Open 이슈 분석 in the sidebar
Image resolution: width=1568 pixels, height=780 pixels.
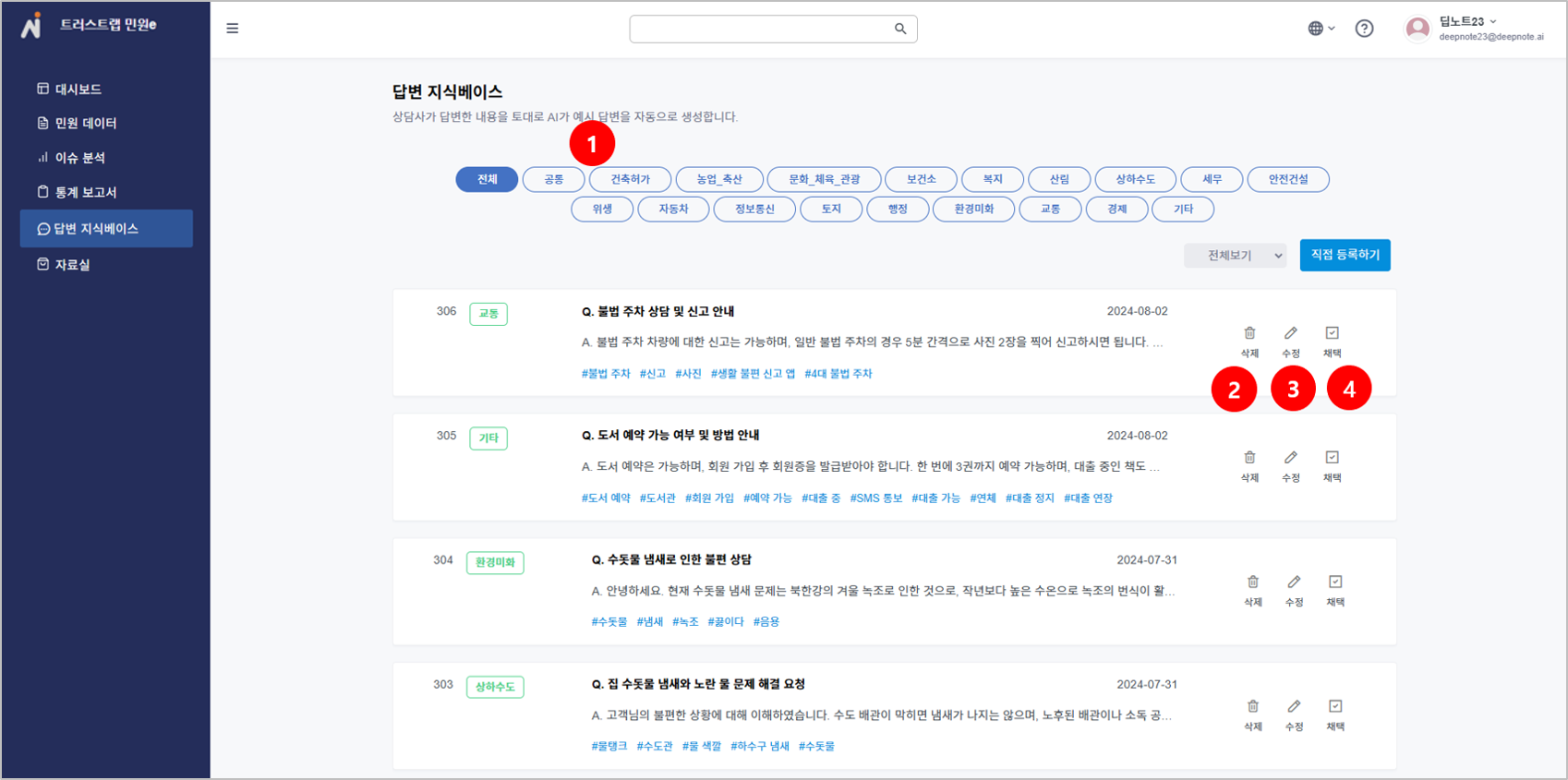click(x=79, y=158)
